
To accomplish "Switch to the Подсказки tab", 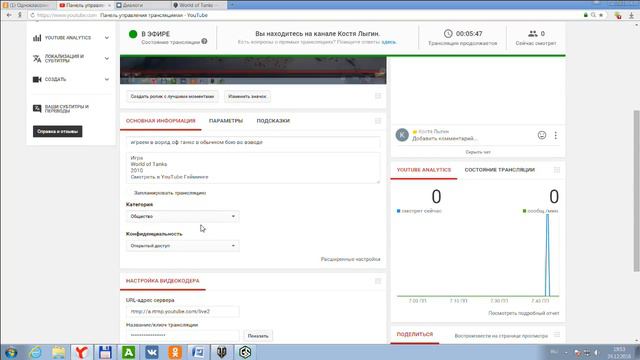I will coord(273,121).
